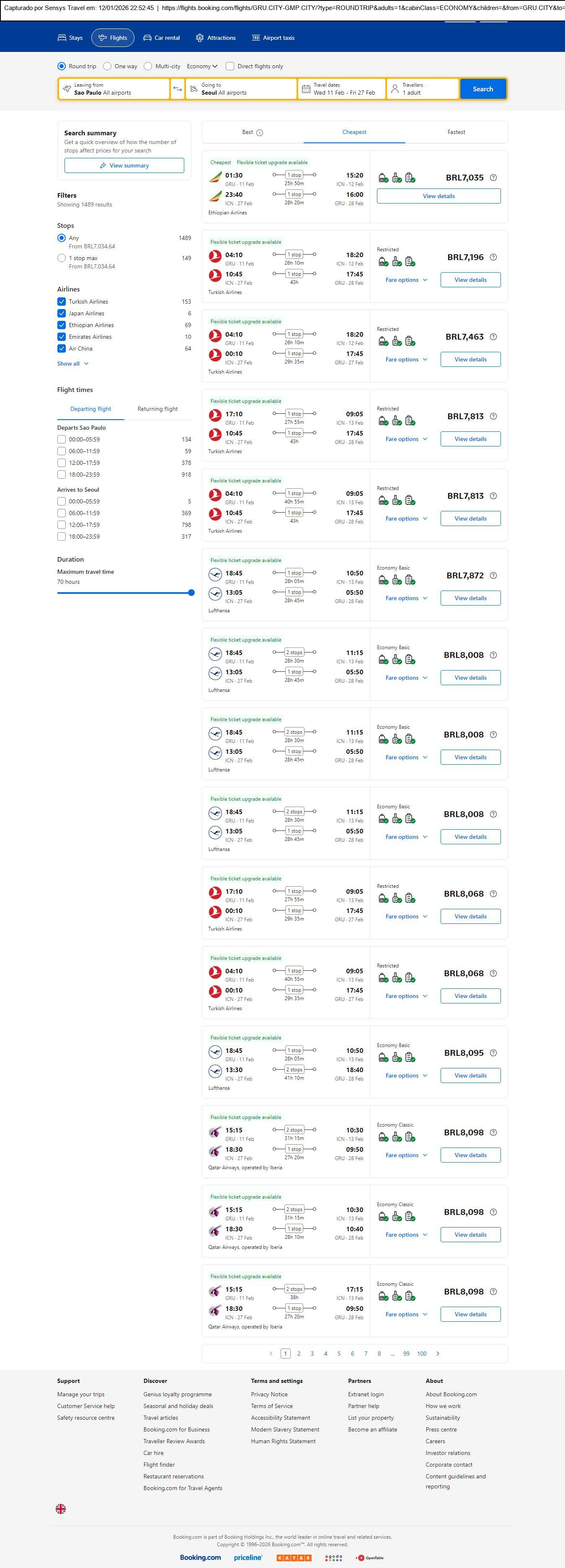Image resolution: width=565 pixels, height=1568 pixels.
Task: Switch to the Fastest results tab
Action: [x=456, y=132]
